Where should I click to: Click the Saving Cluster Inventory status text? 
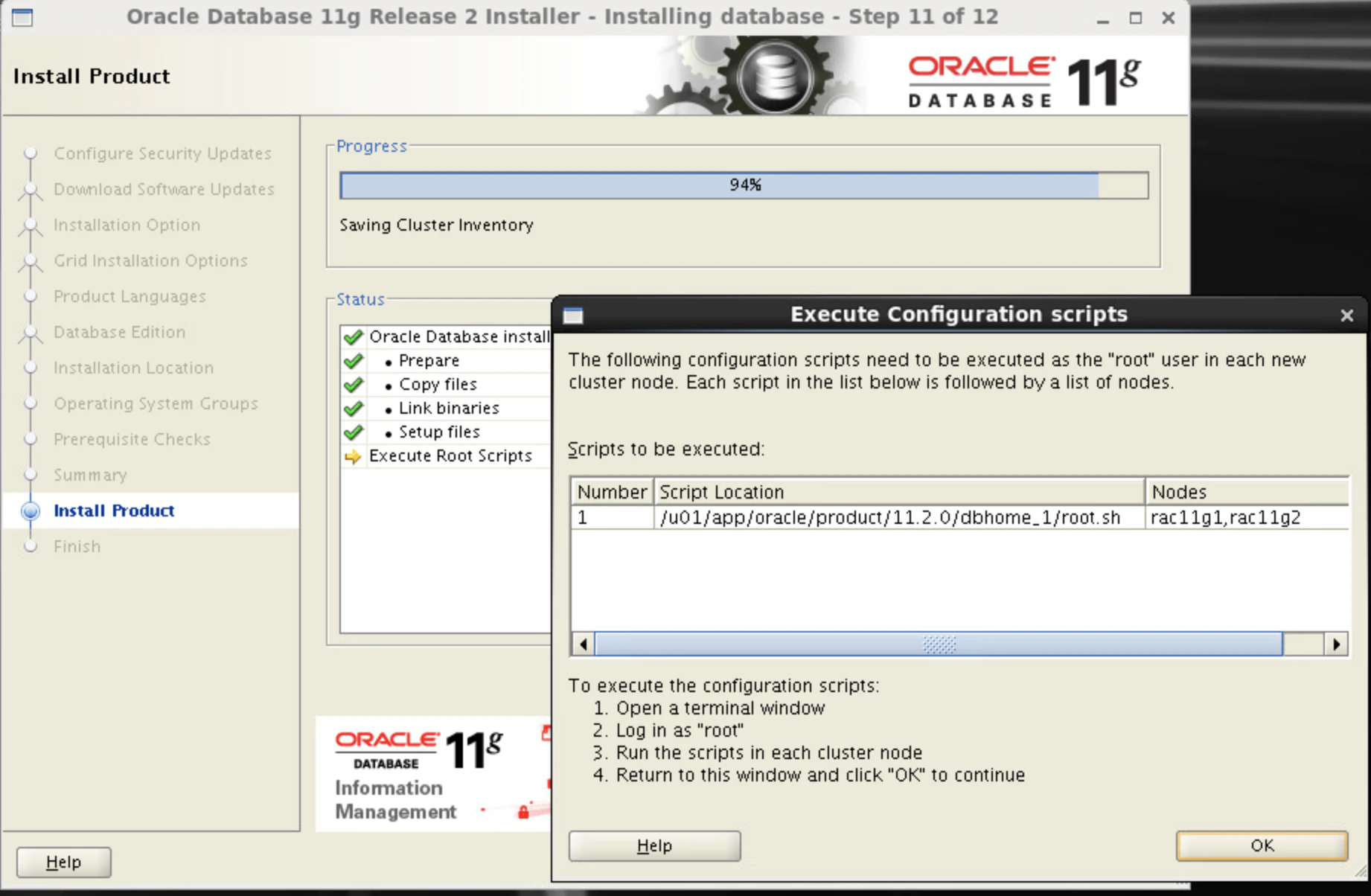[x=436, y=225]
